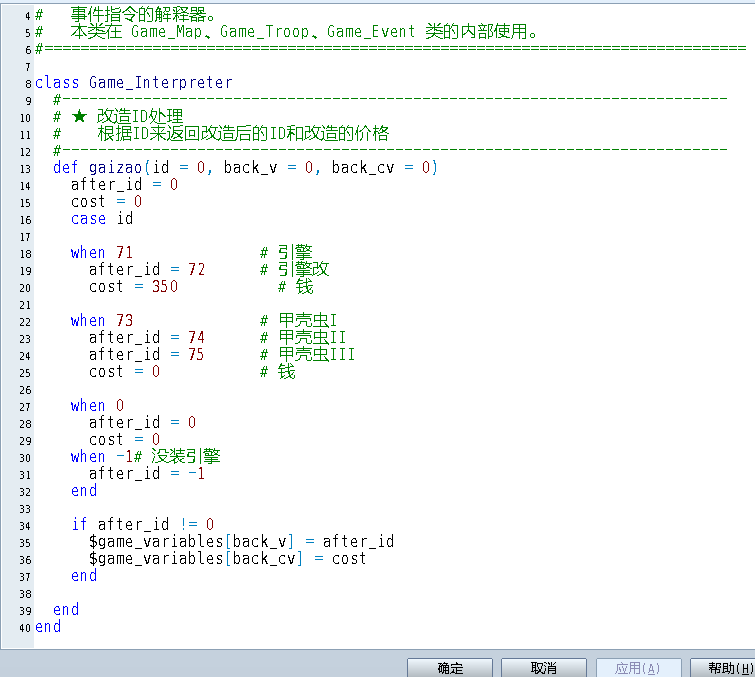Click 'cost = 0' on line 15
This screenshot has width=755, height=677.
click(106, 201)
